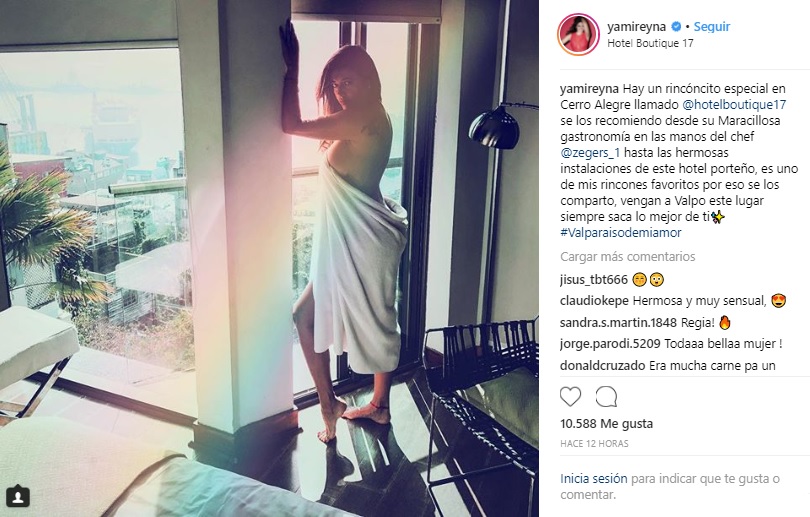Open the @zegers_1 mention
The image size is (810, 517).
(x=590, y=153)
